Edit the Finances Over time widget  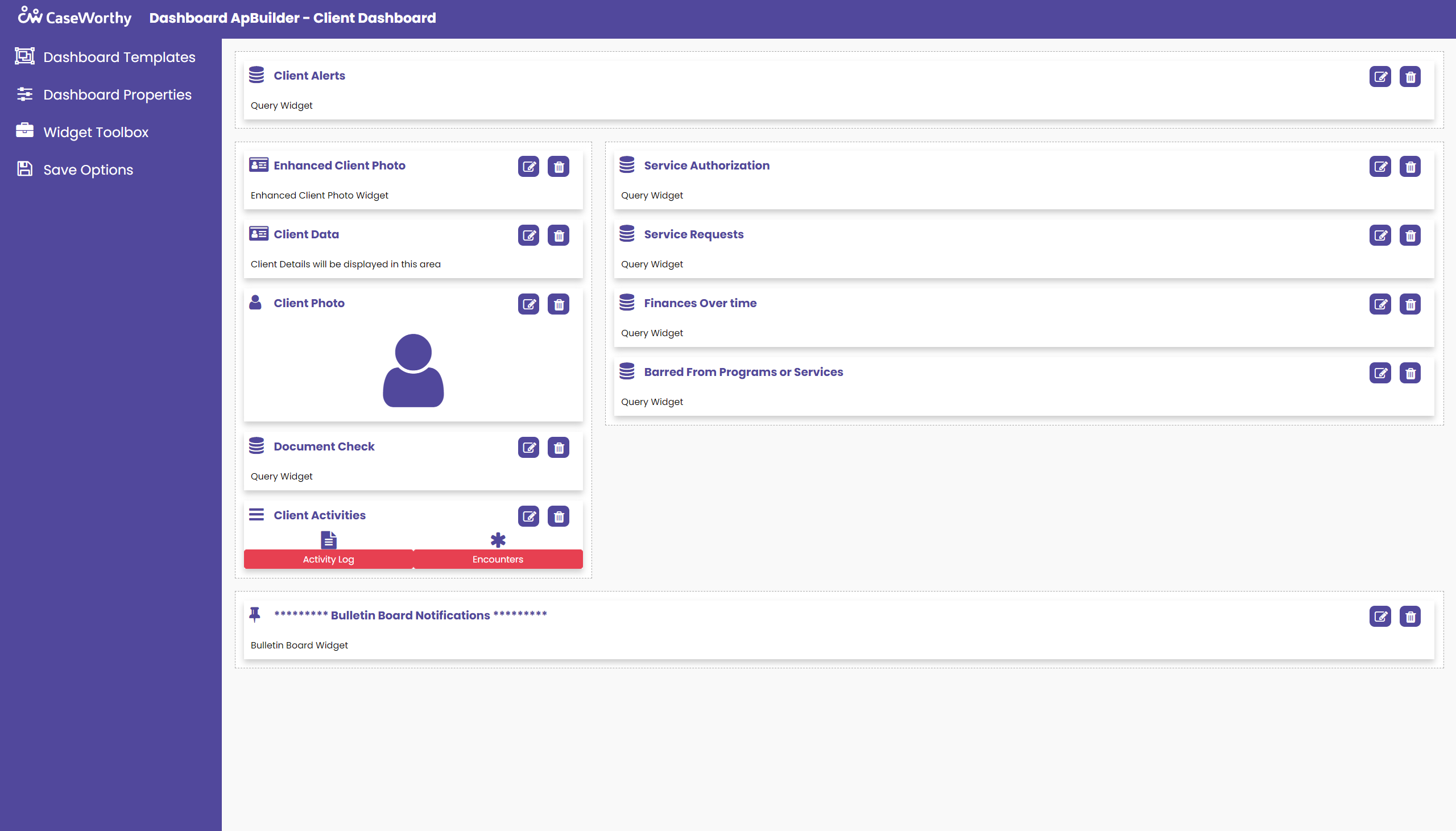(x=1380, y=304)
